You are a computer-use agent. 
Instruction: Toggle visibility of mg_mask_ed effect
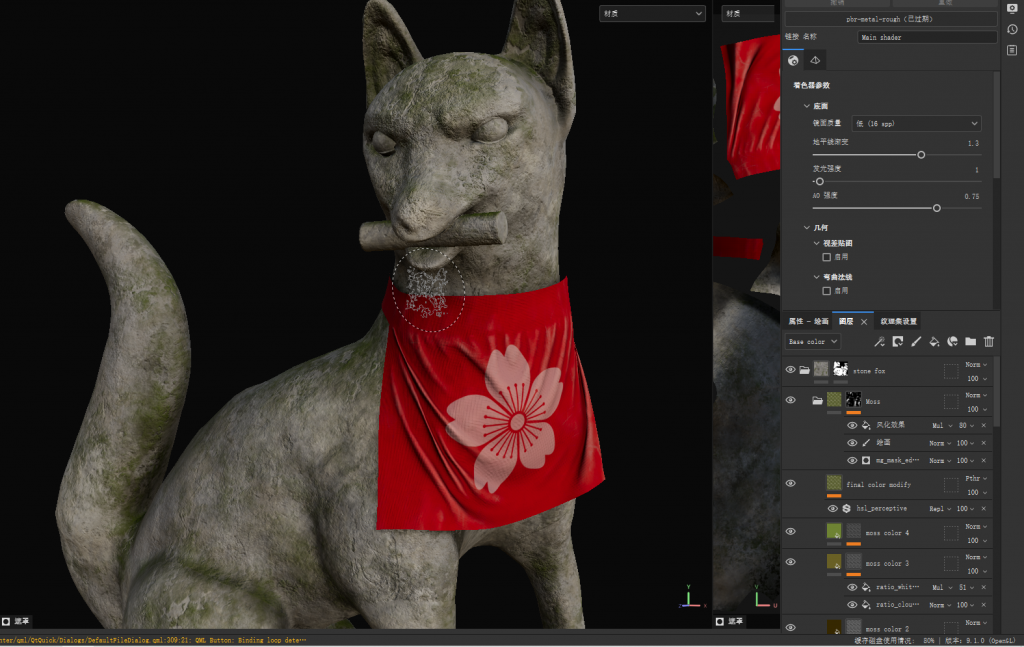point(852,460)
